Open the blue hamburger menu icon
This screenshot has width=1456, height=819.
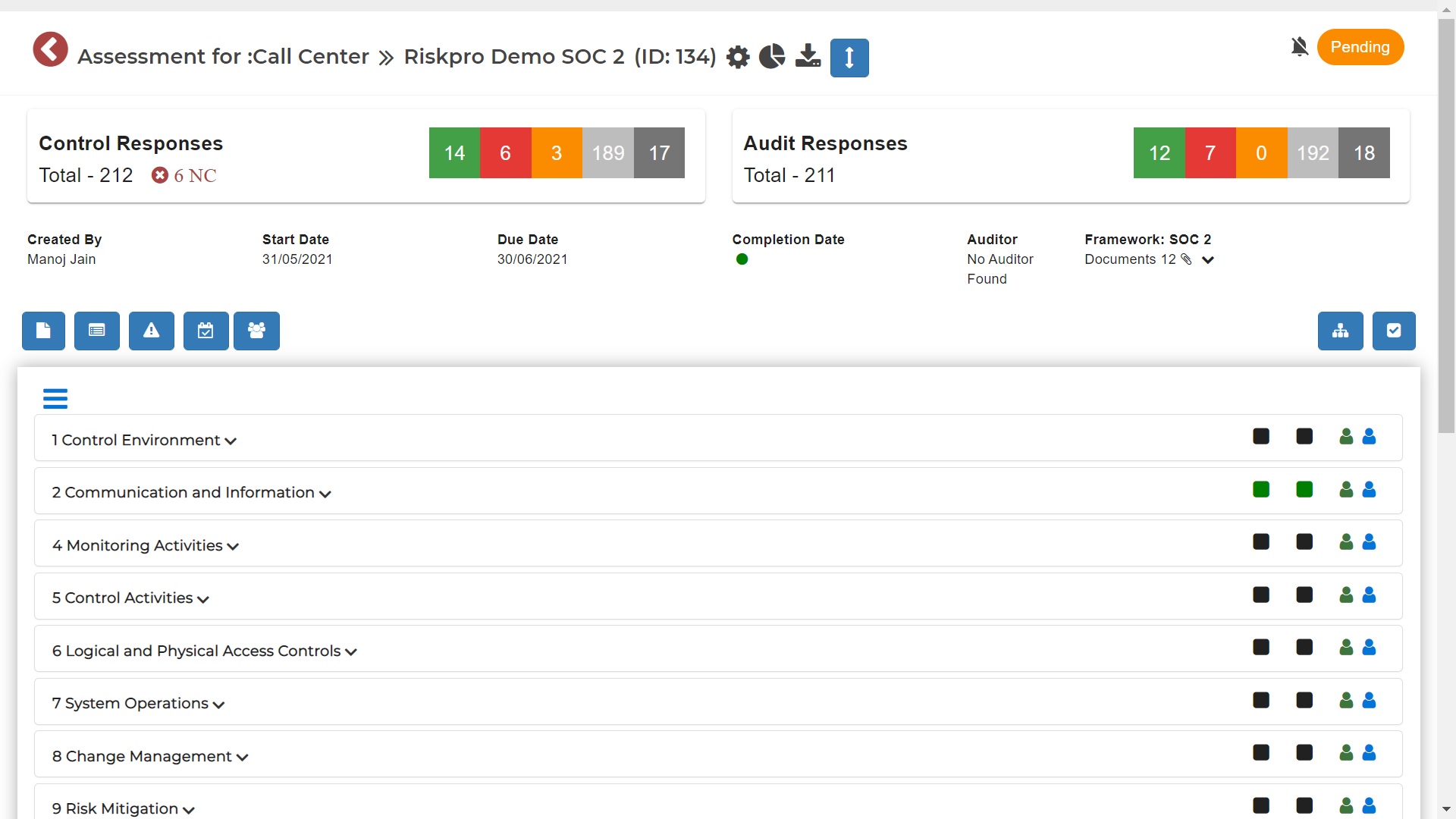(x=55, y=398)
